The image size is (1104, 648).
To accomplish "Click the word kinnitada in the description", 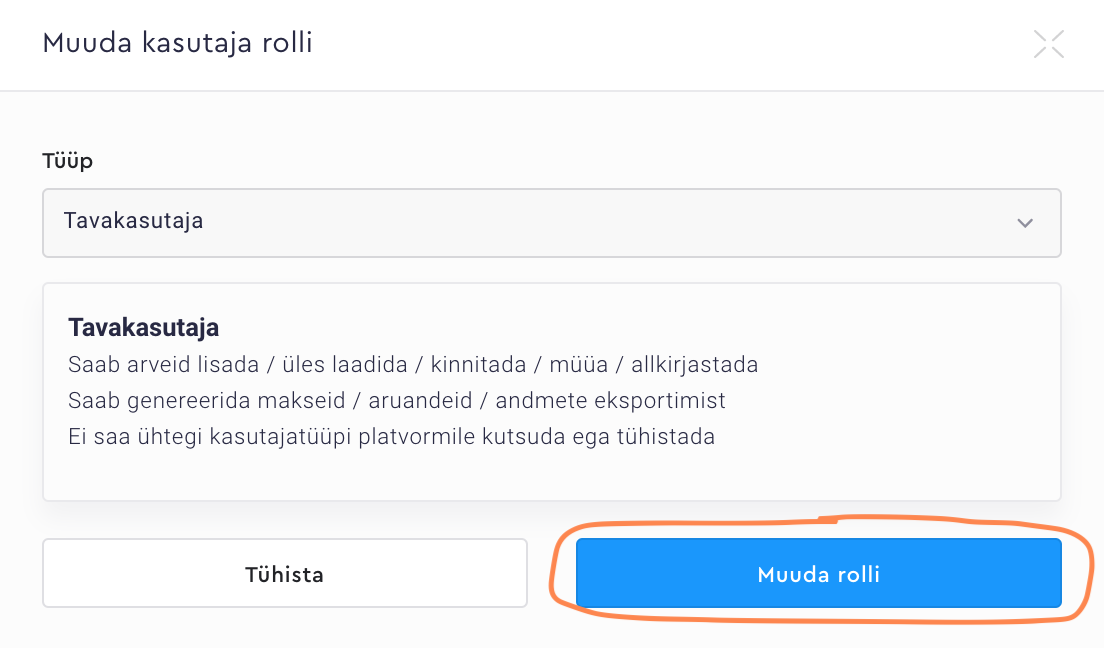I will (477, 364).
